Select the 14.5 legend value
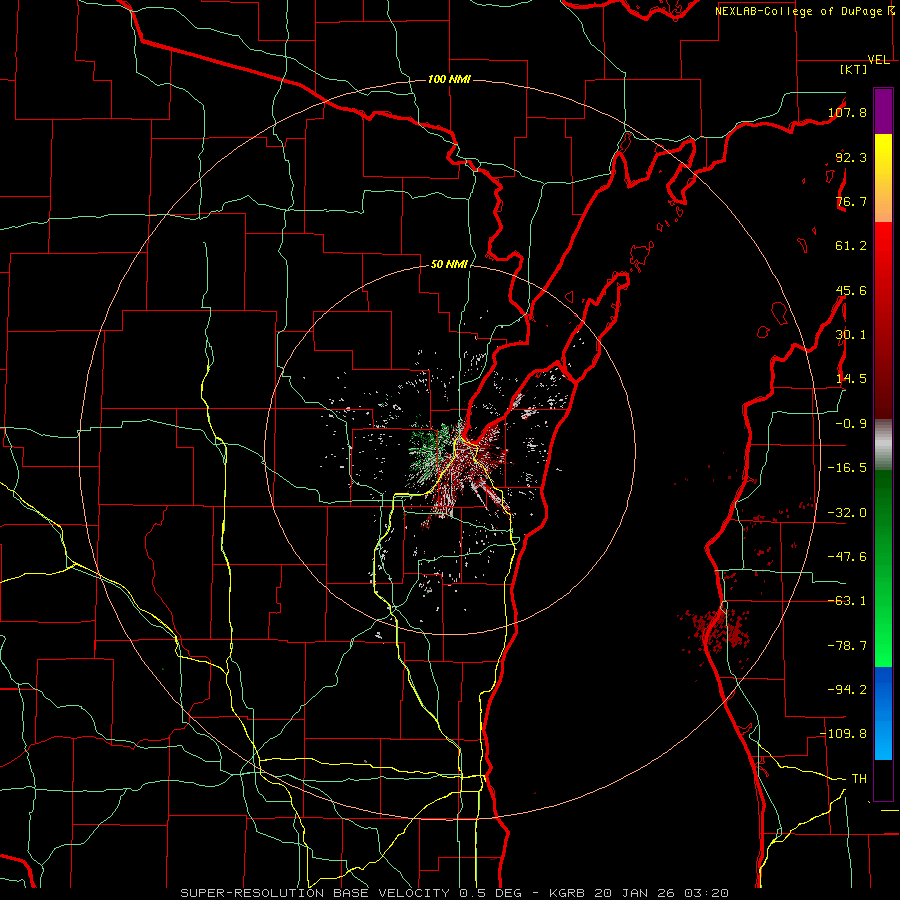900x900 pixels. [851, 379]
